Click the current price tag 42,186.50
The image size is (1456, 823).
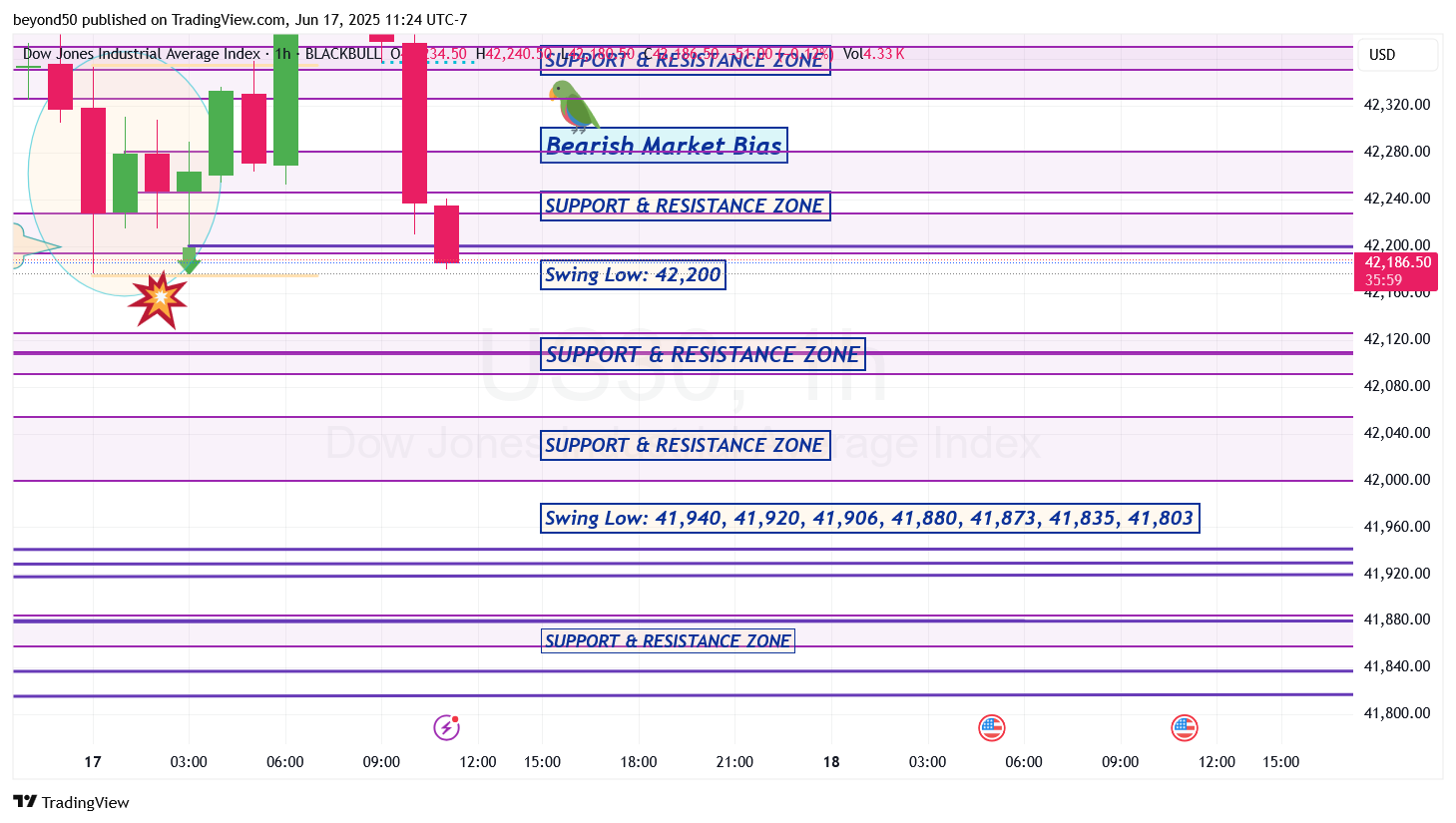(x=1397, y=271)
